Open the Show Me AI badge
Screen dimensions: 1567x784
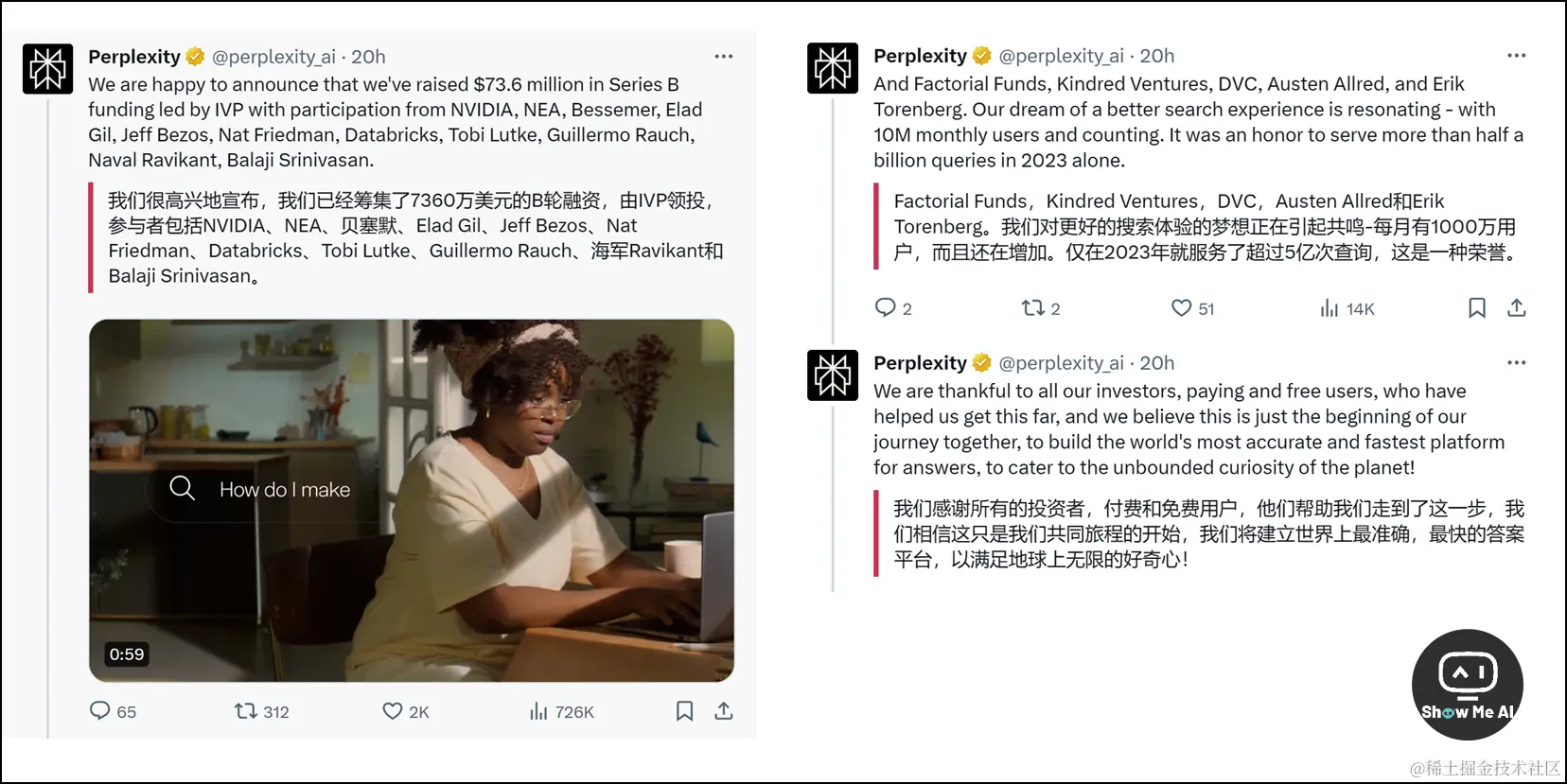pyautogui.click(x=1468, y=685)
